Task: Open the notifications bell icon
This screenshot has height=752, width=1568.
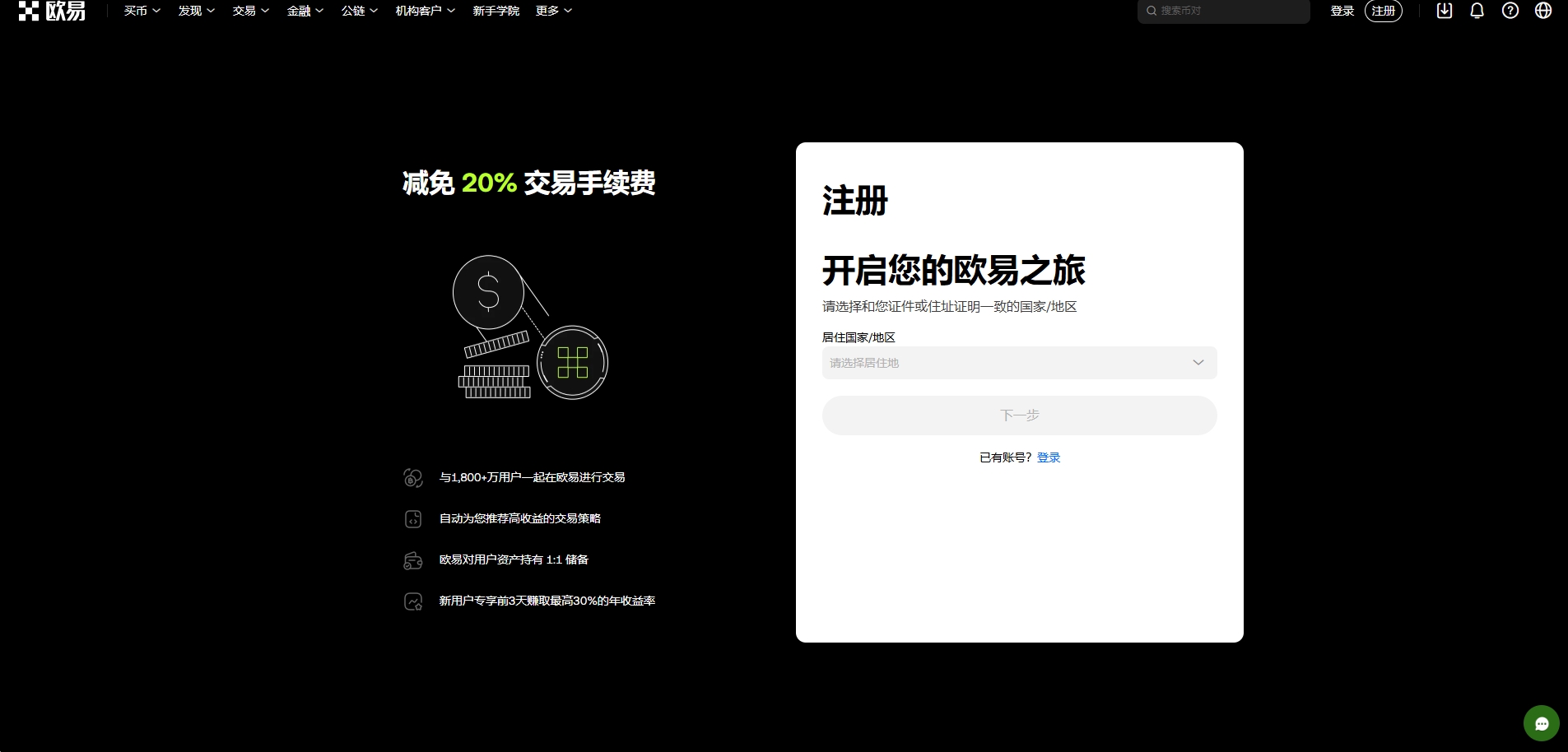Action: click(x=1477, y=11)
